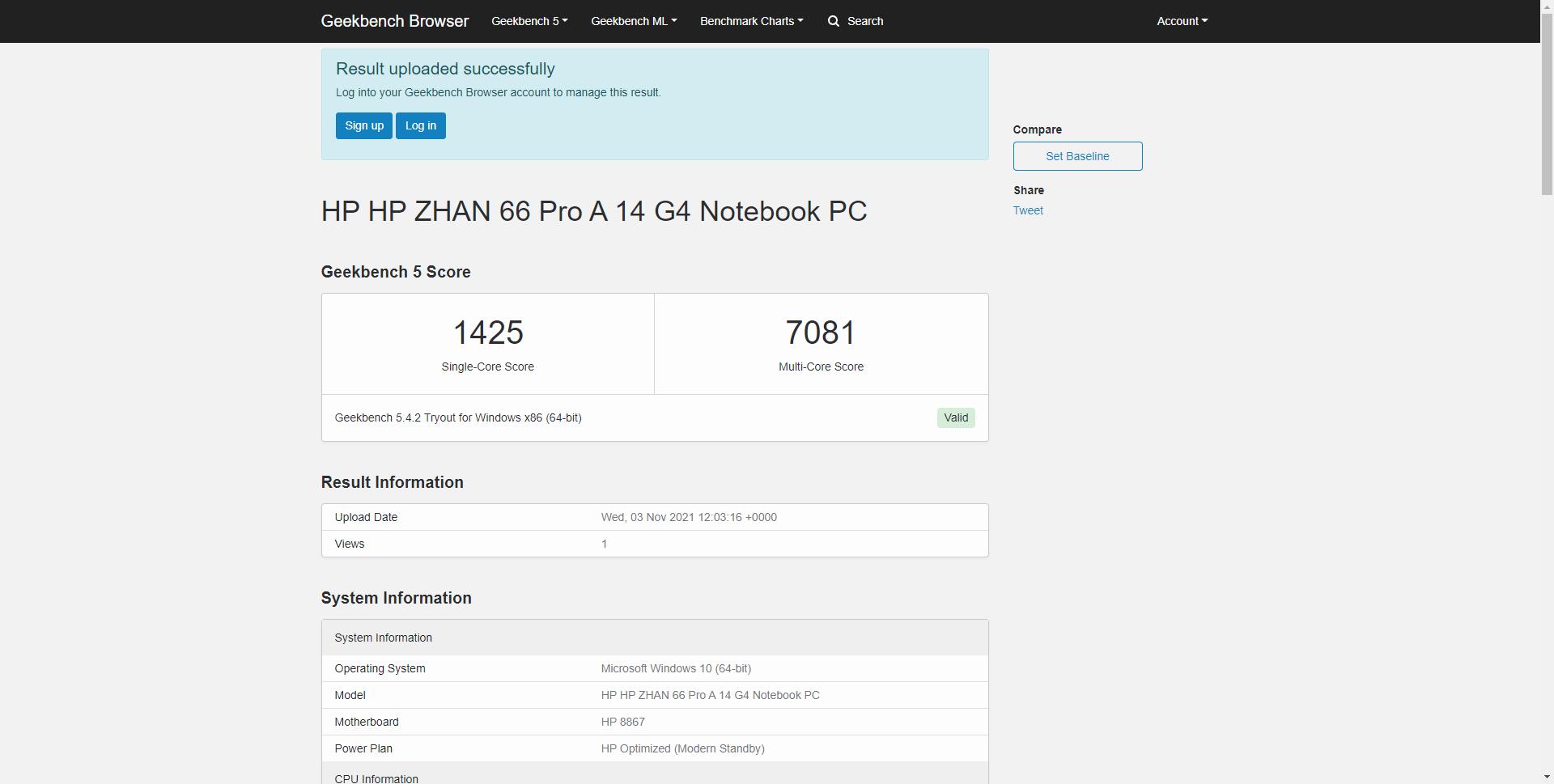Click the HP ZHAN 66 Pro page title
Viewport: 1554px width, 784px height.
(x=593, y=211)
